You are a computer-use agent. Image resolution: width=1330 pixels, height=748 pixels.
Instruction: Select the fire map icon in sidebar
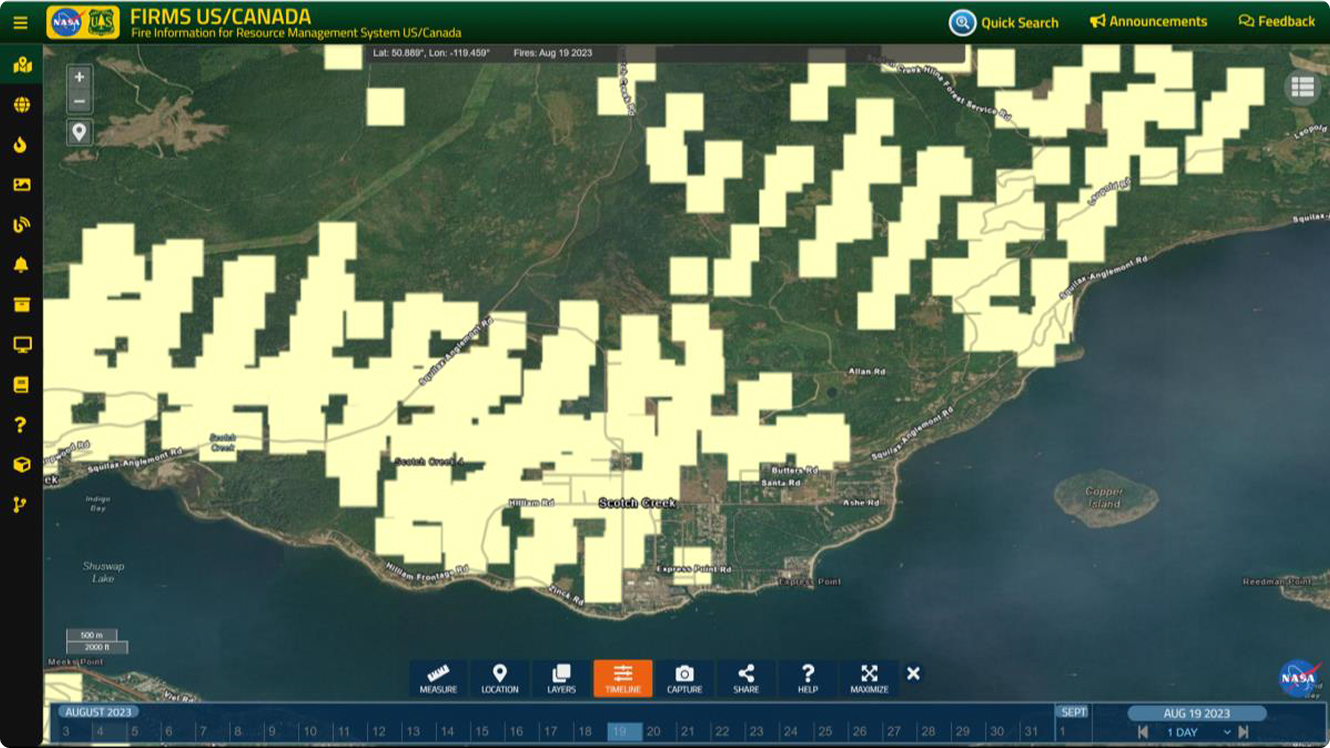pyautogui.click(x=21, y=66)
